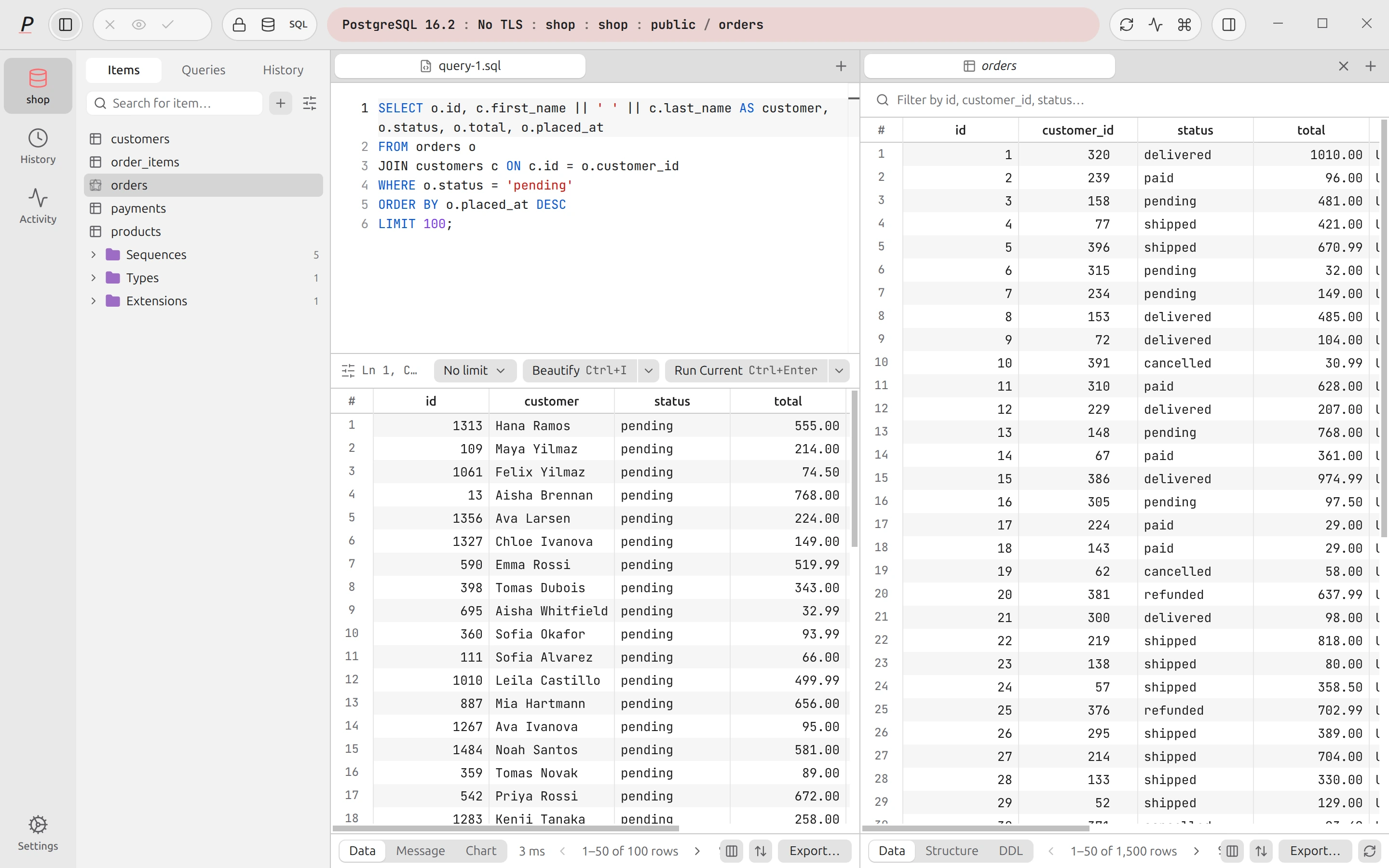The image size is (1389, 868).
Task: Open Activity in the left rail
Action: tap(38, 206)
